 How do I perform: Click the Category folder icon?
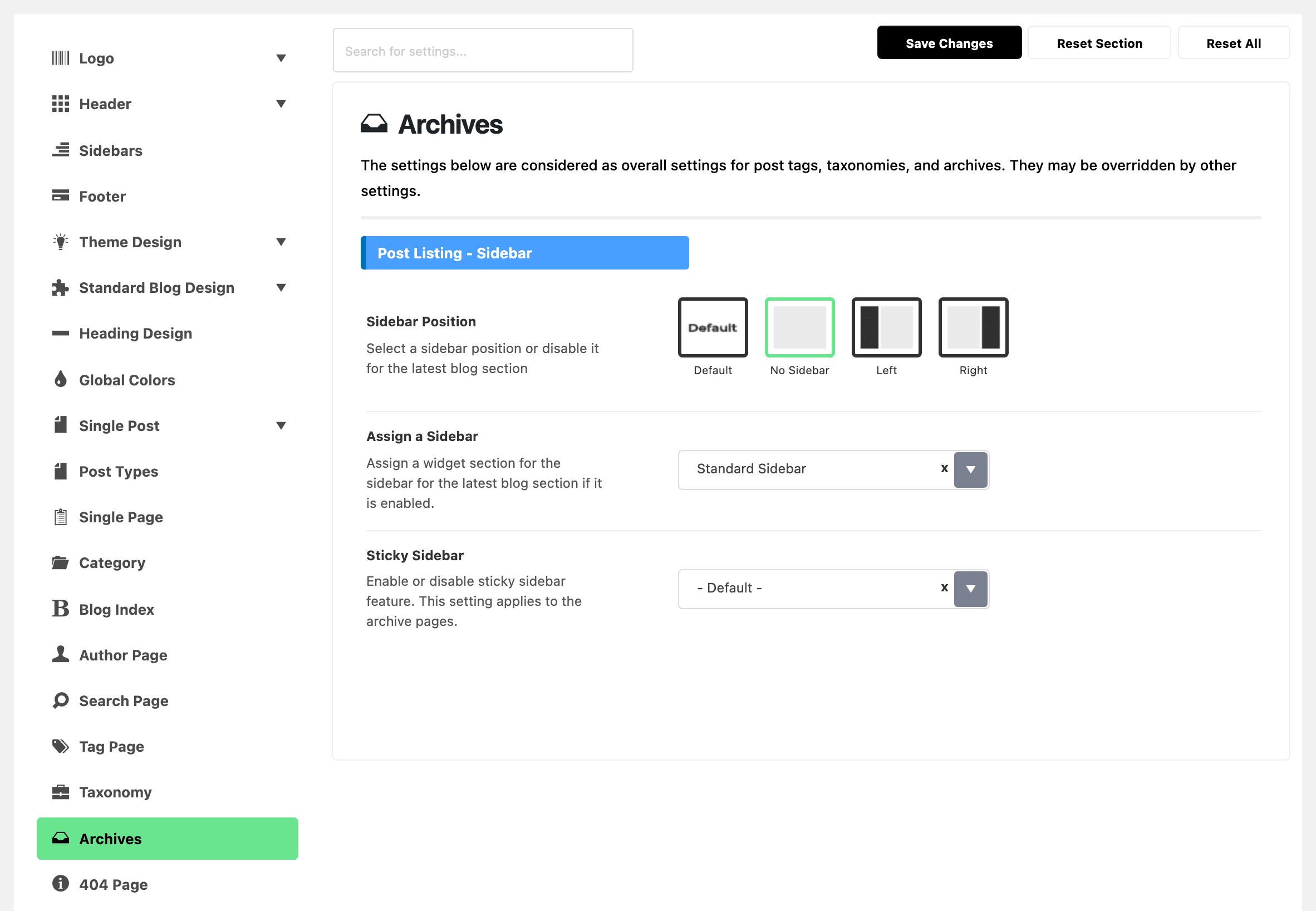click(x=61, y=563)
